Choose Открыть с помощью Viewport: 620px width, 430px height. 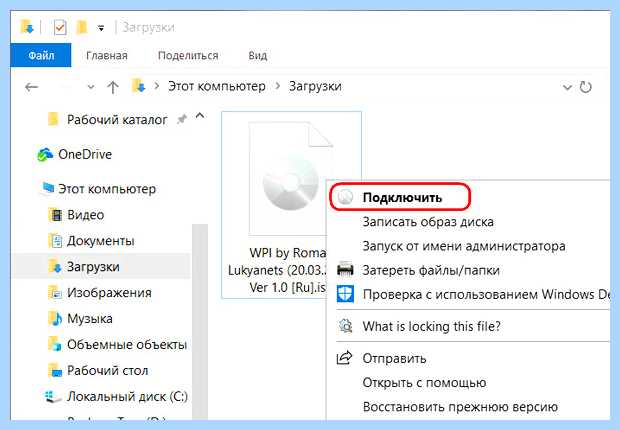[x=424, y=383]
